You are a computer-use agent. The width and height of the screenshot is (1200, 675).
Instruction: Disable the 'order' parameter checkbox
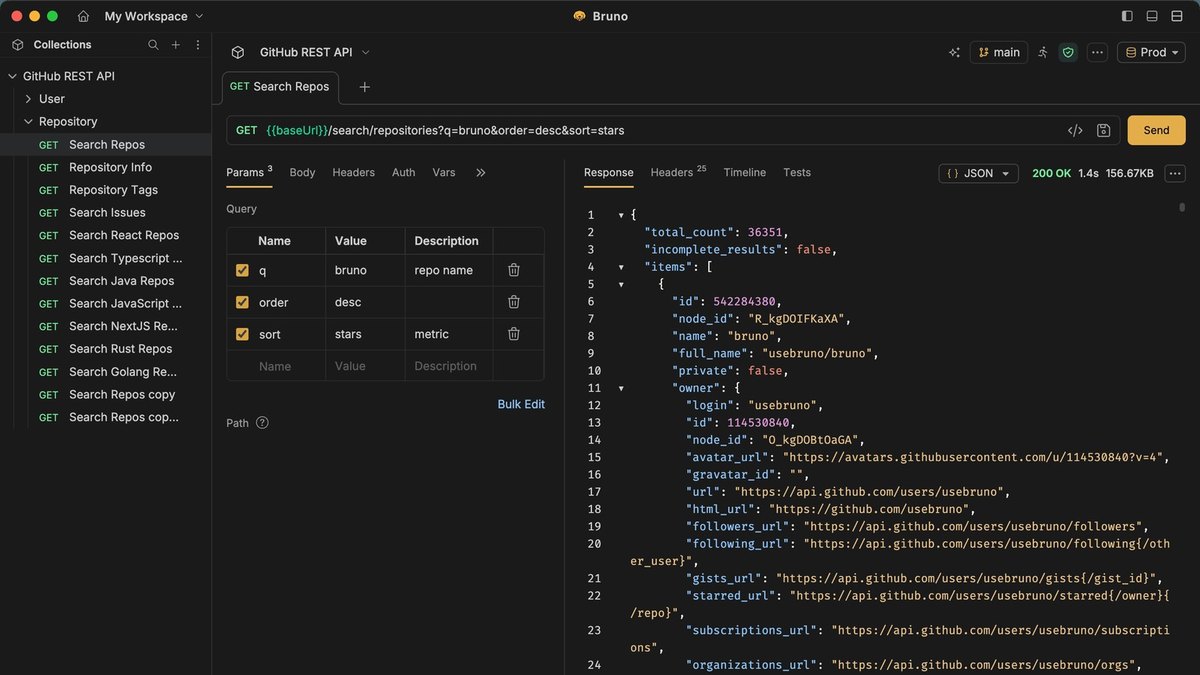click(242, 302)
